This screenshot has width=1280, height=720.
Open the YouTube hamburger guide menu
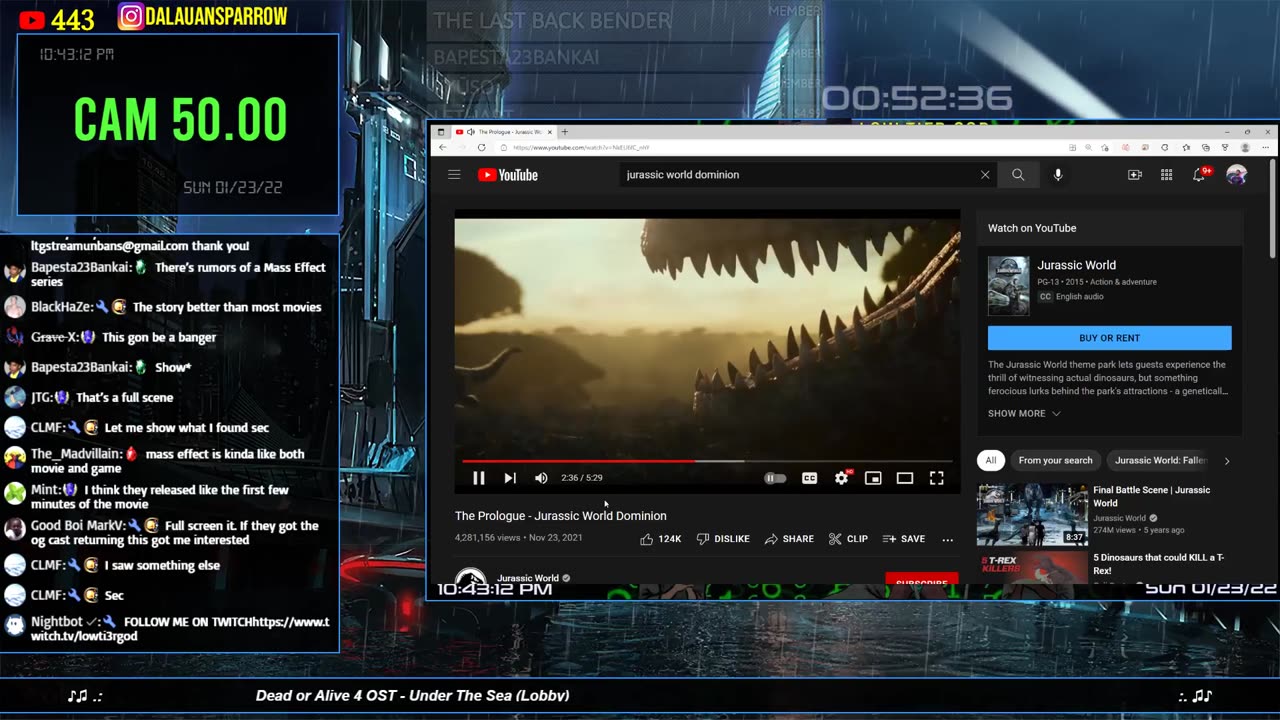tap(454, 175)
